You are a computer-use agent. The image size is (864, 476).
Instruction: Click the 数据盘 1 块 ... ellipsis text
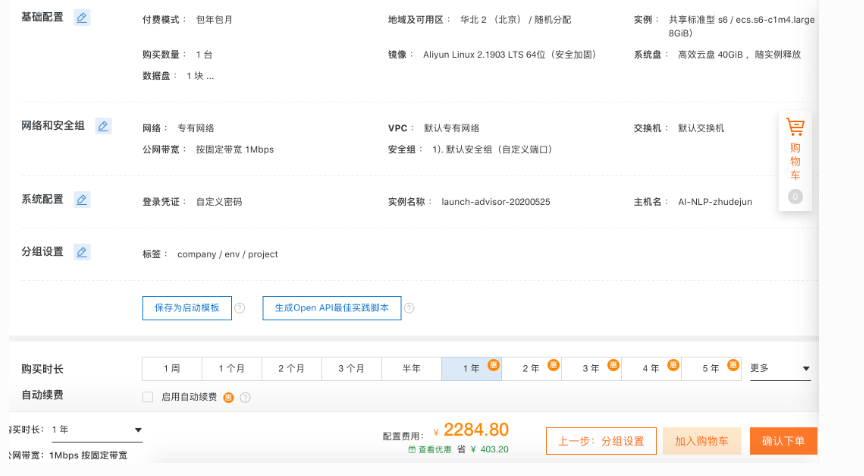[x=200, y=76]
